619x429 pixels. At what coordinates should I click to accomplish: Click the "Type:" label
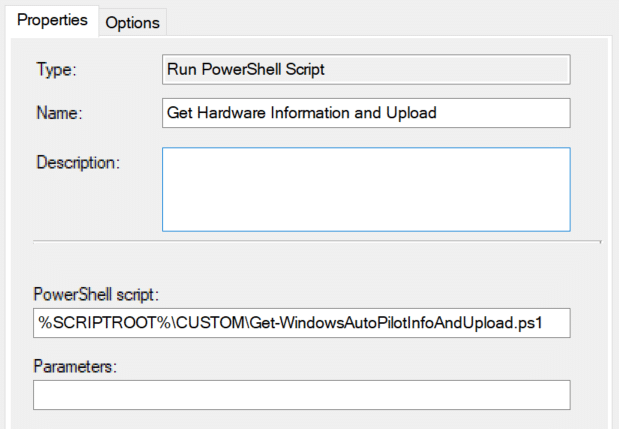(x=56, y=70)
